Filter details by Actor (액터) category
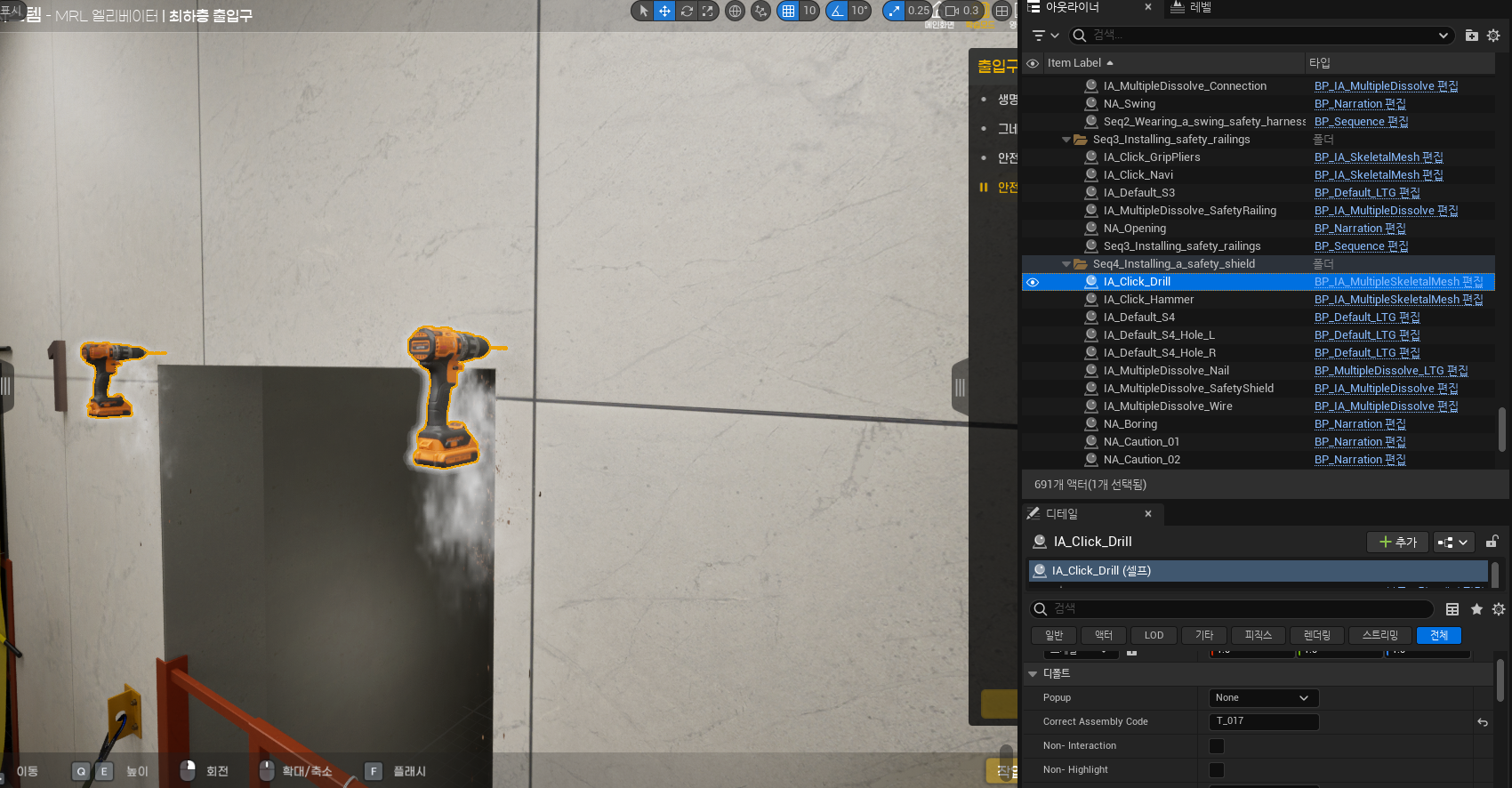This screenshot has width=1512, height=788. 1104,635
